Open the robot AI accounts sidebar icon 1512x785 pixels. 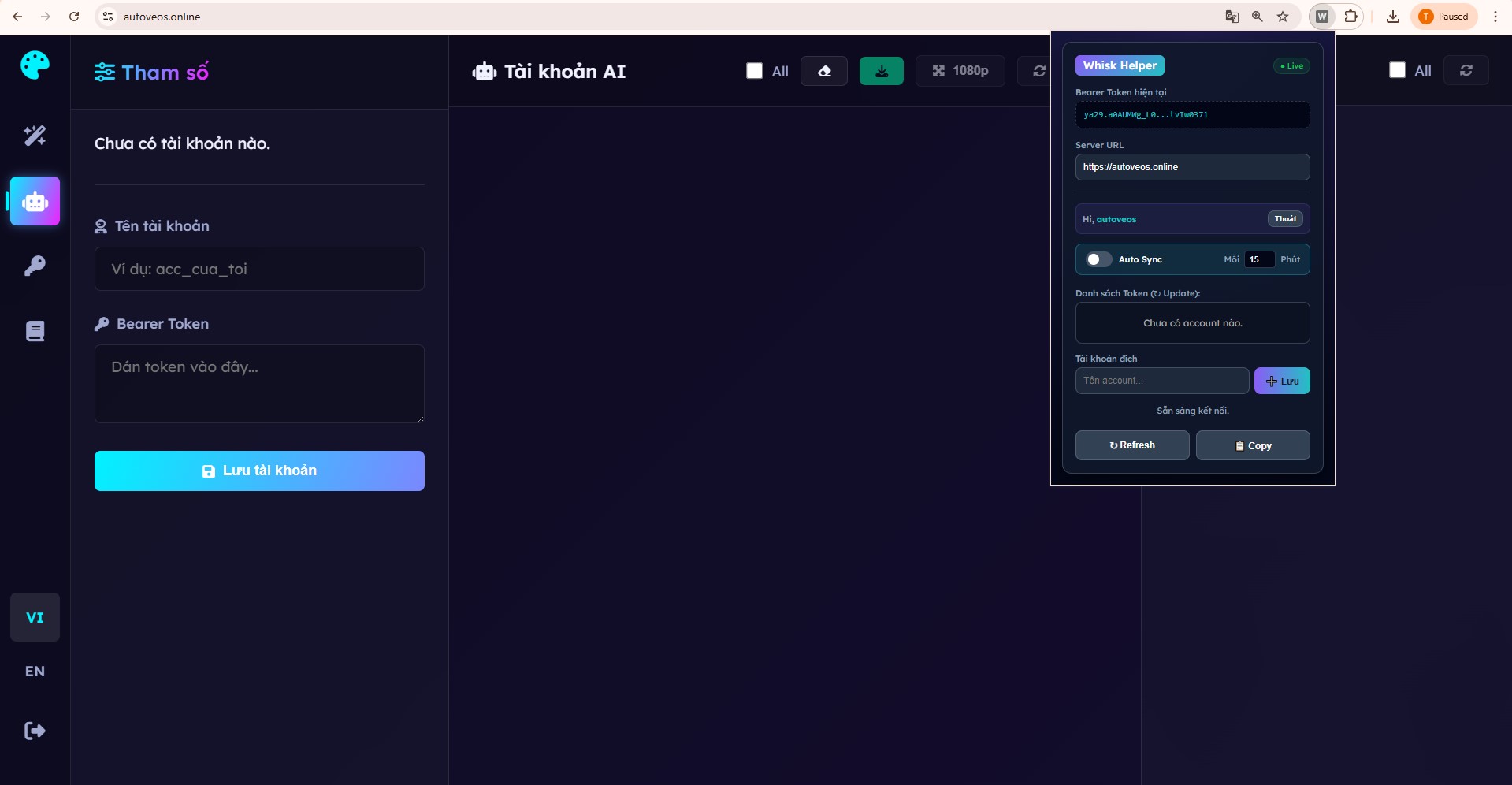pyautogui.click(x=35, y=201)
